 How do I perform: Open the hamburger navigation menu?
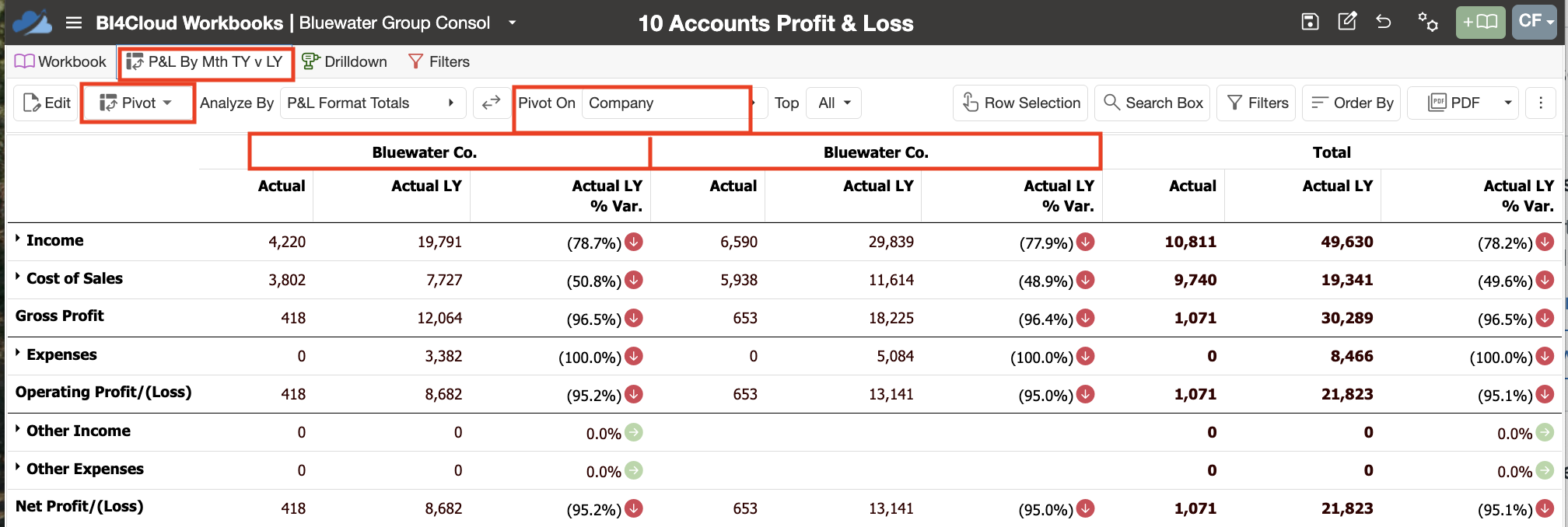pyautogui.click(x=74, y=23)
